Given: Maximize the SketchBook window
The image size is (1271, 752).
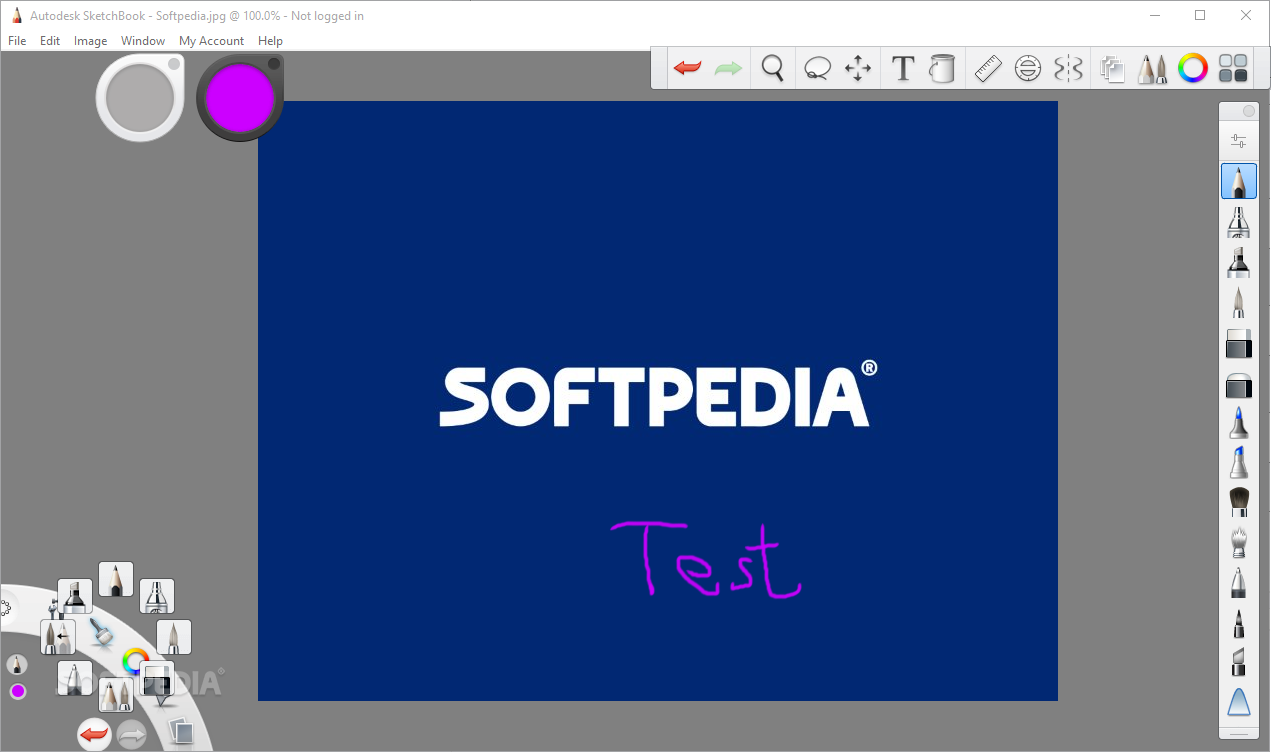Looking at the screenshot, I should click(1200, 15).
